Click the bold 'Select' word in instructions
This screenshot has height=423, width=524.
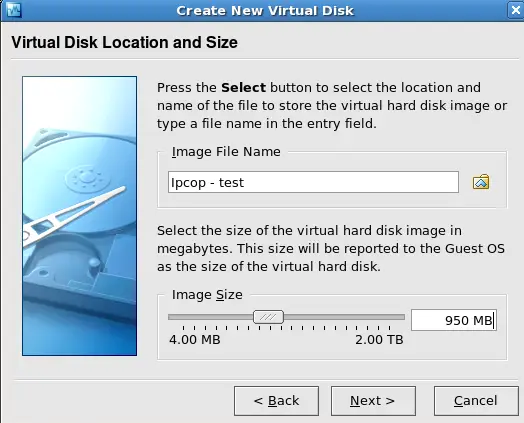[x=243, y=88]
